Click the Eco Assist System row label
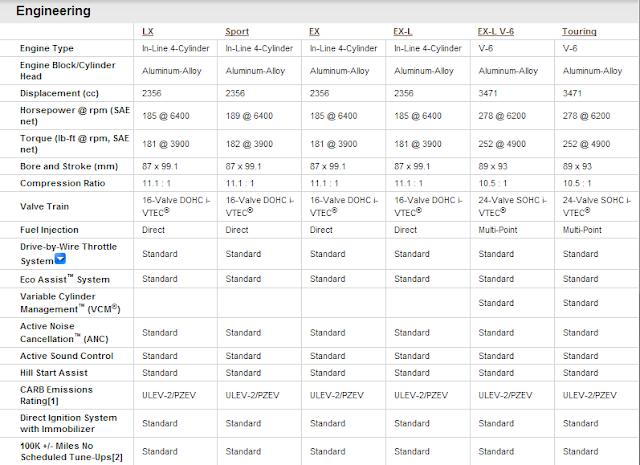Image resolution: width=640 pixels, height=465 pixels. point(65,279)
